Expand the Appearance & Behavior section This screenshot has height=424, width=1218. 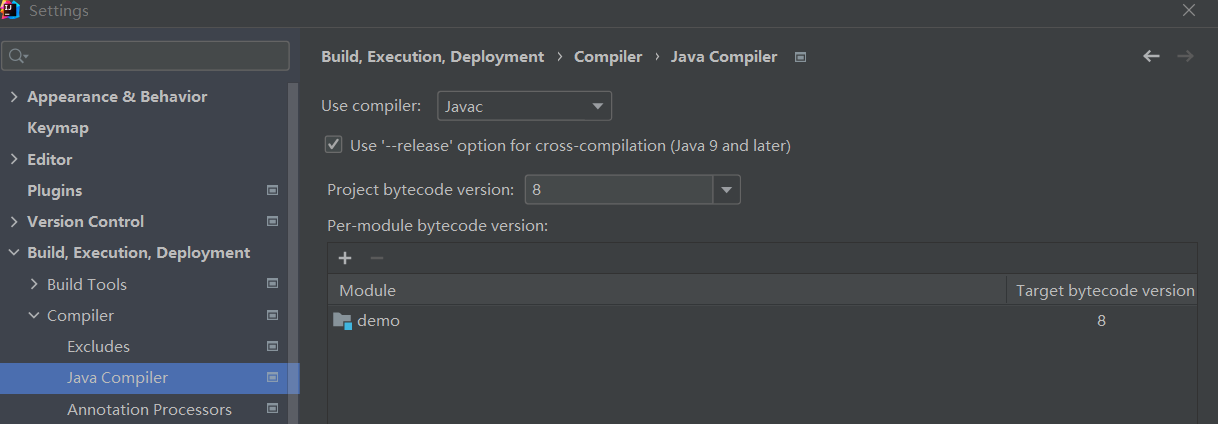(x=13, y=97)
